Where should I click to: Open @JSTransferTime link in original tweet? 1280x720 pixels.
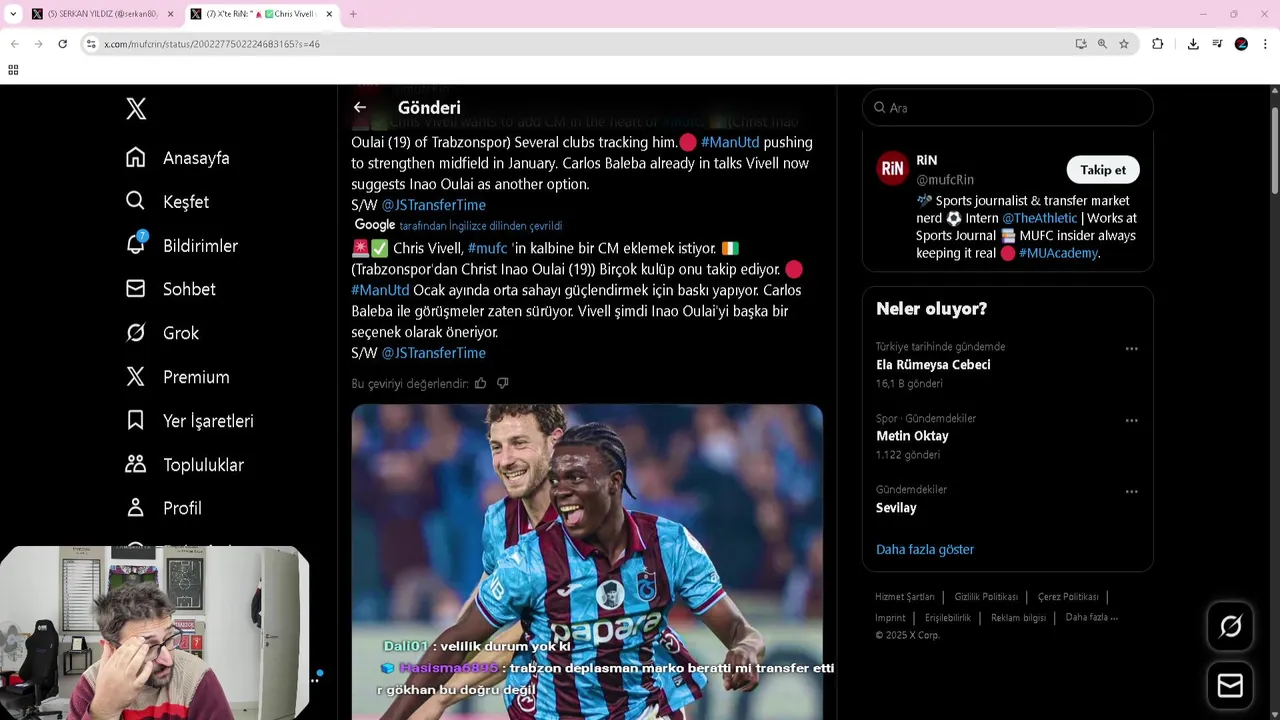(x=433, y=205)
